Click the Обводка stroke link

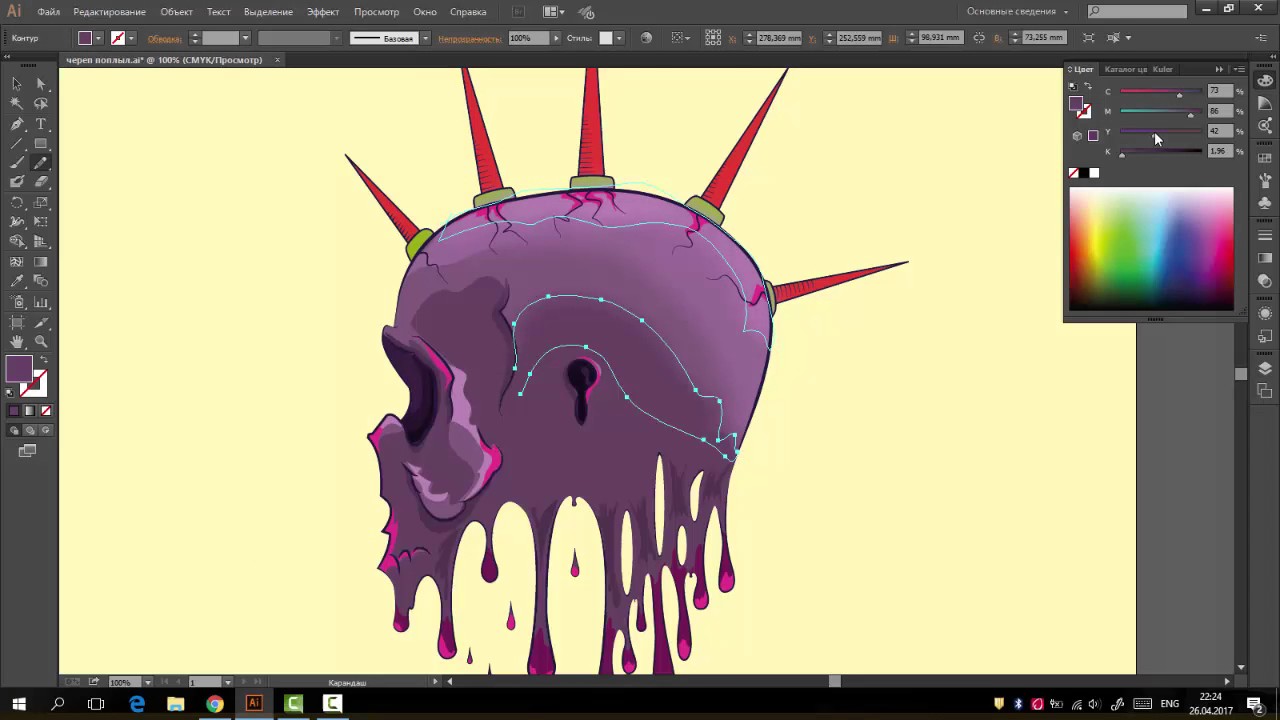[x=164, y=39]
